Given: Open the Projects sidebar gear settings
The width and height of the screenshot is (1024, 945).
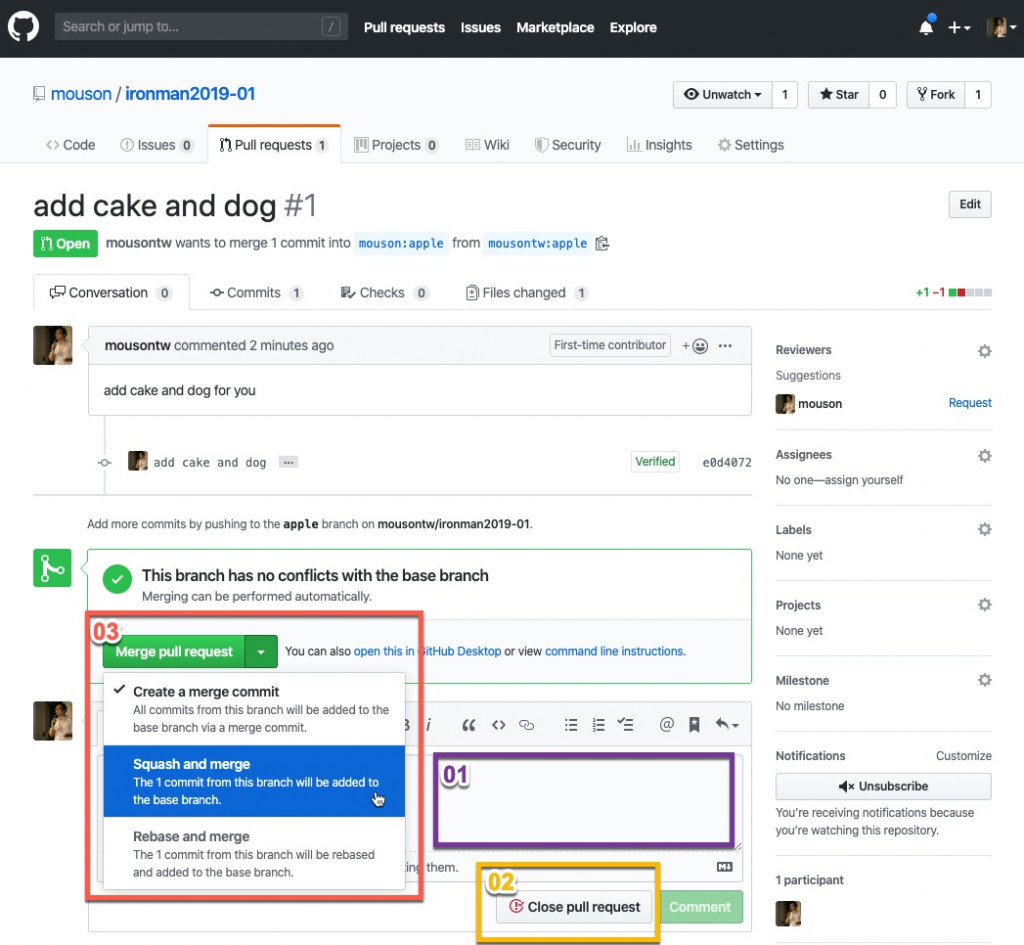Looking at the screenshot, I should coord(984,604).
